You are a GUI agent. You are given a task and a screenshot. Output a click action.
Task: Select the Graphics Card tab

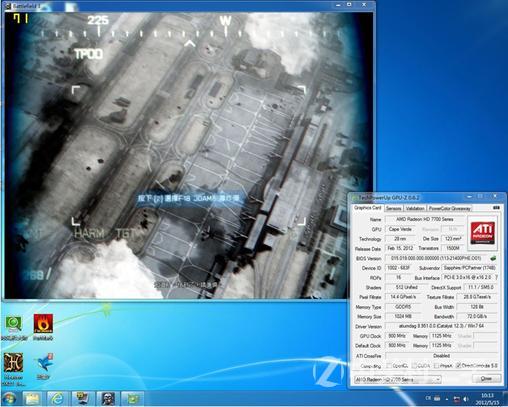pyautogui.click(x=367, y=208)
